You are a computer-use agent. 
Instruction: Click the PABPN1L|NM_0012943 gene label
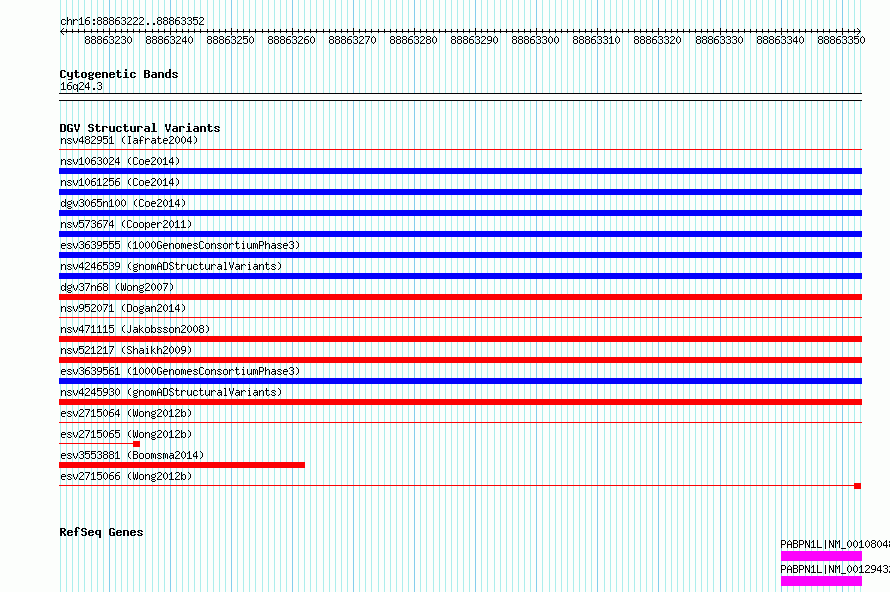click(x=835, y=569)
